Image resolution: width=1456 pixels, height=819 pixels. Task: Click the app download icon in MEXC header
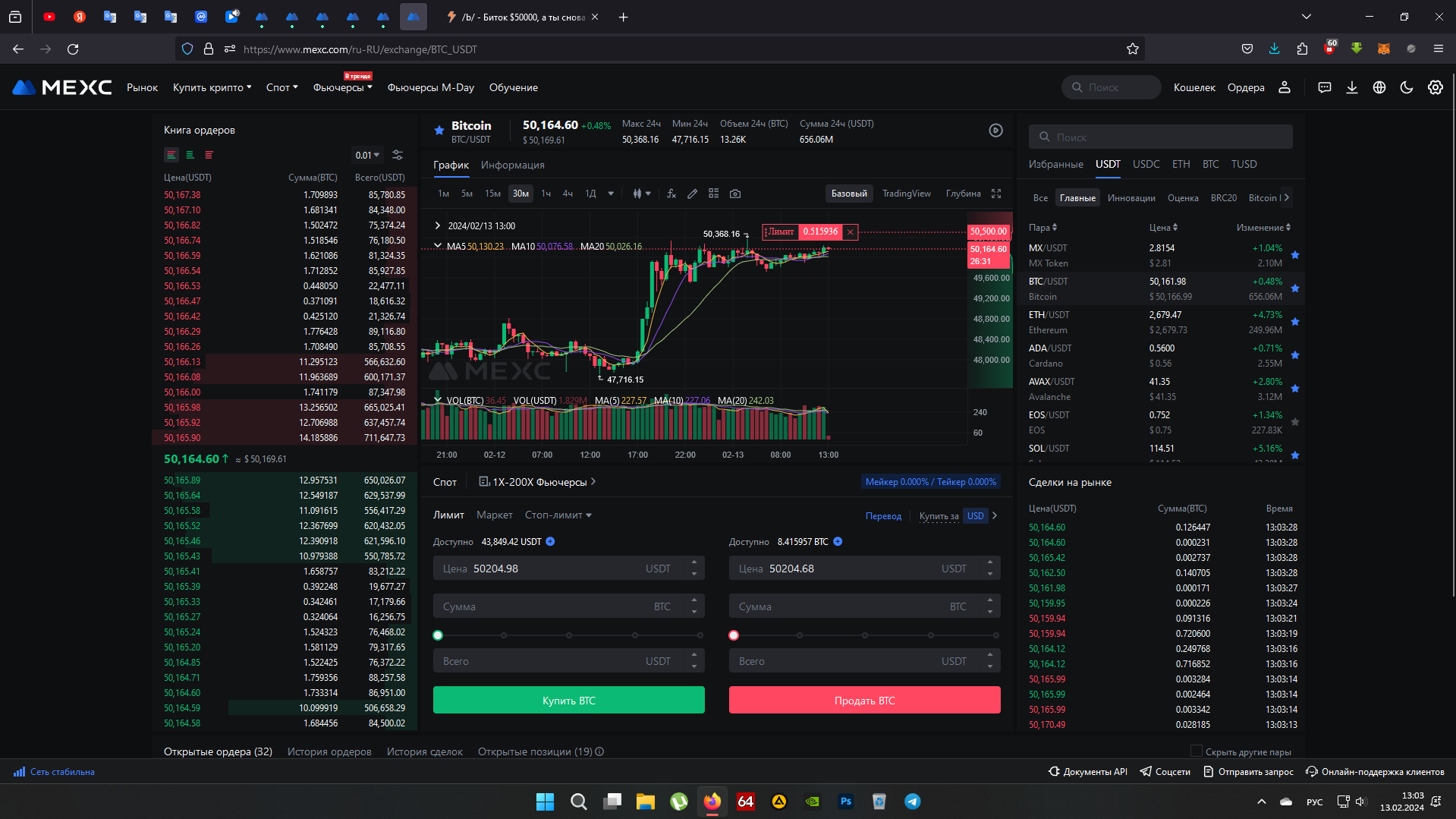tap(1352, 87)
